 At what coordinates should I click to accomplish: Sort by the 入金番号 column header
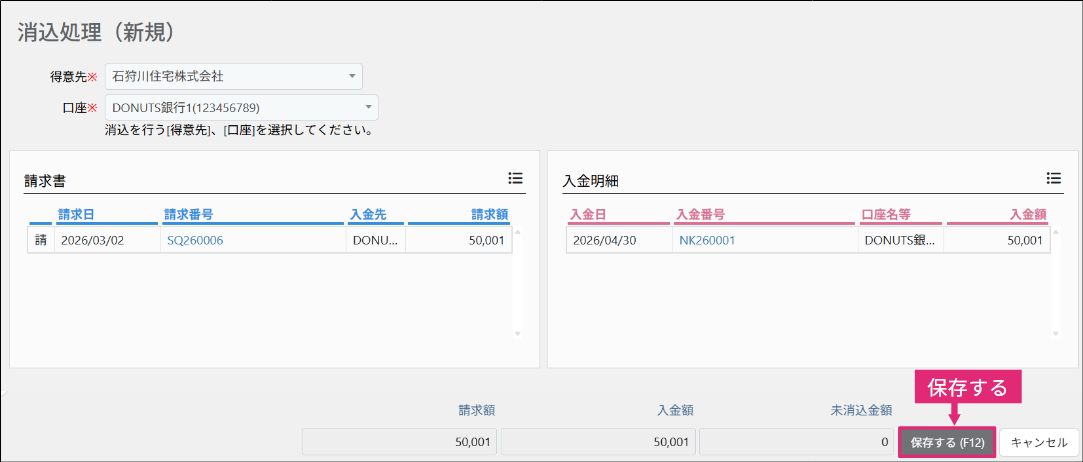click(764, 215)
